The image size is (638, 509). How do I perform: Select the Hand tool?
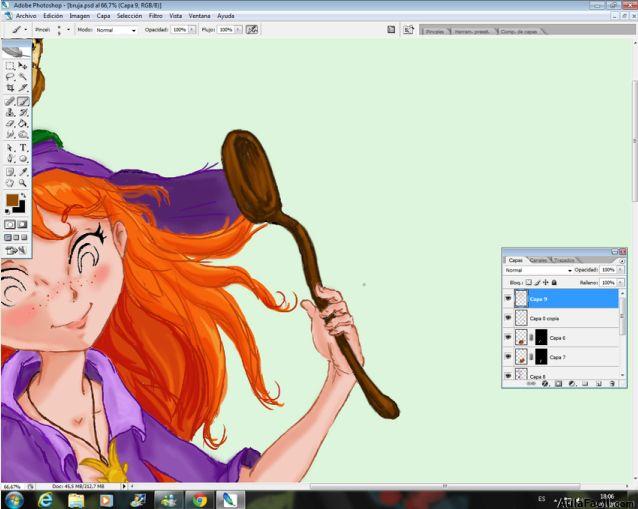click(10, 183)
